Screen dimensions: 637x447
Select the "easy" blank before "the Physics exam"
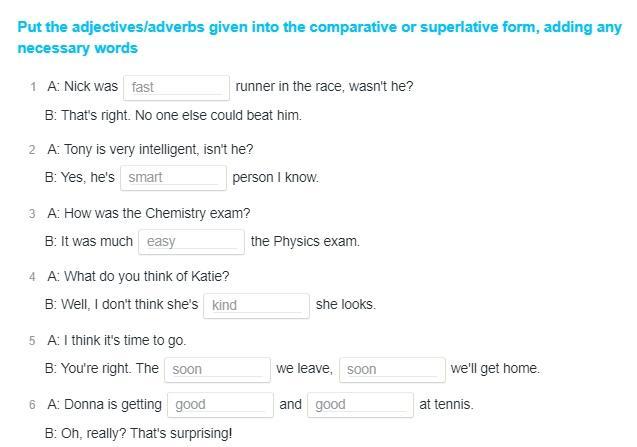[x=191, y=241]
